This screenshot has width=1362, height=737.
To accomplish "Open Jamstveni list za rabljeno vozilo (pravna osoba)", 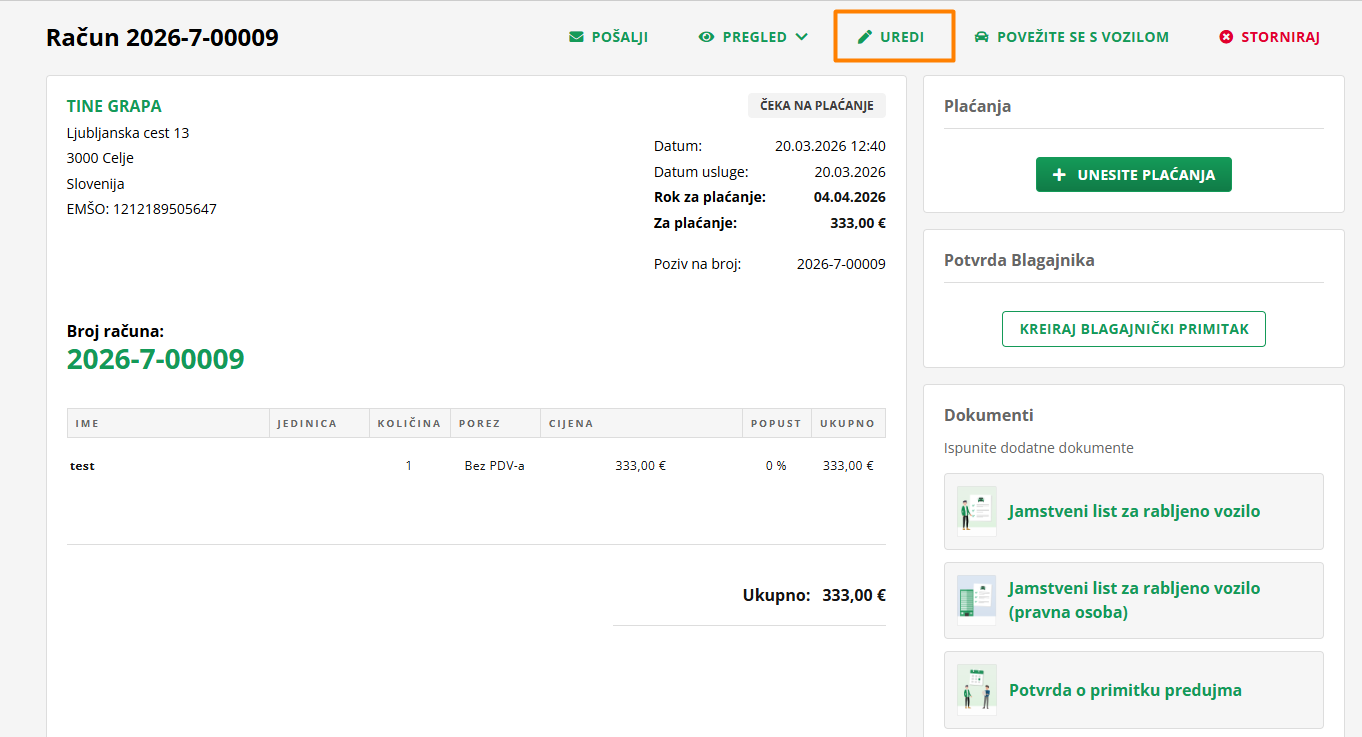I will coord(1134,600).
